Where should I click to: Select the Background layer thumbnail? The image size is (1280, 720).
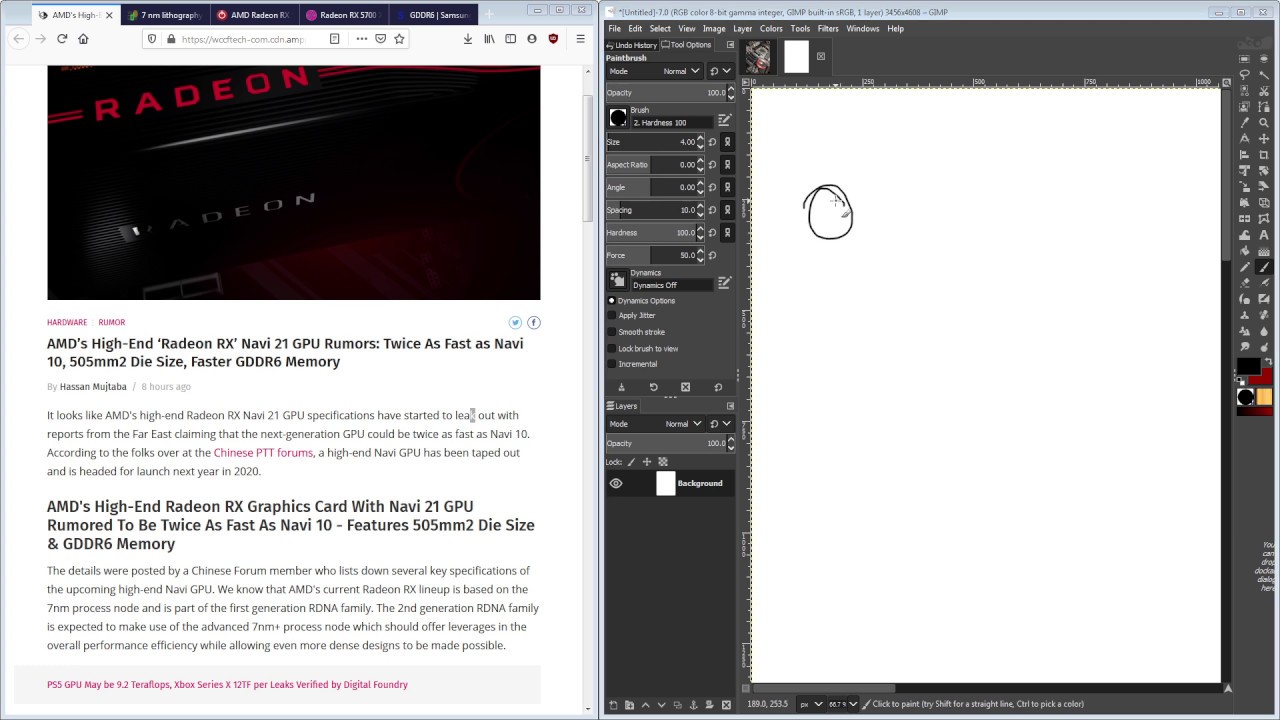click(x=665, y=484)
